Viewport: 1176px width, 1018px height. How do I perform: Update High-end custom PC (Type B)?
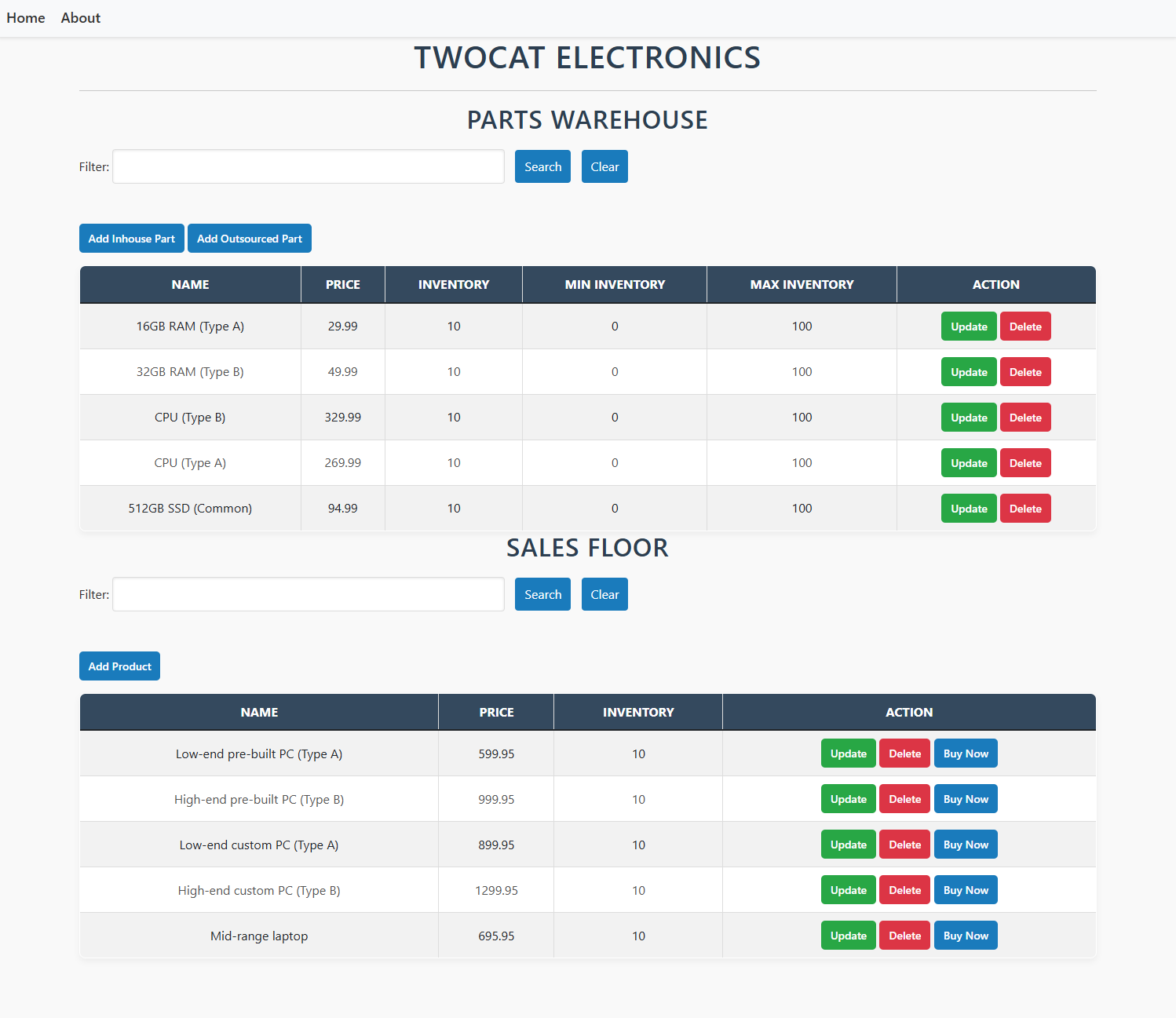[849, 890]
